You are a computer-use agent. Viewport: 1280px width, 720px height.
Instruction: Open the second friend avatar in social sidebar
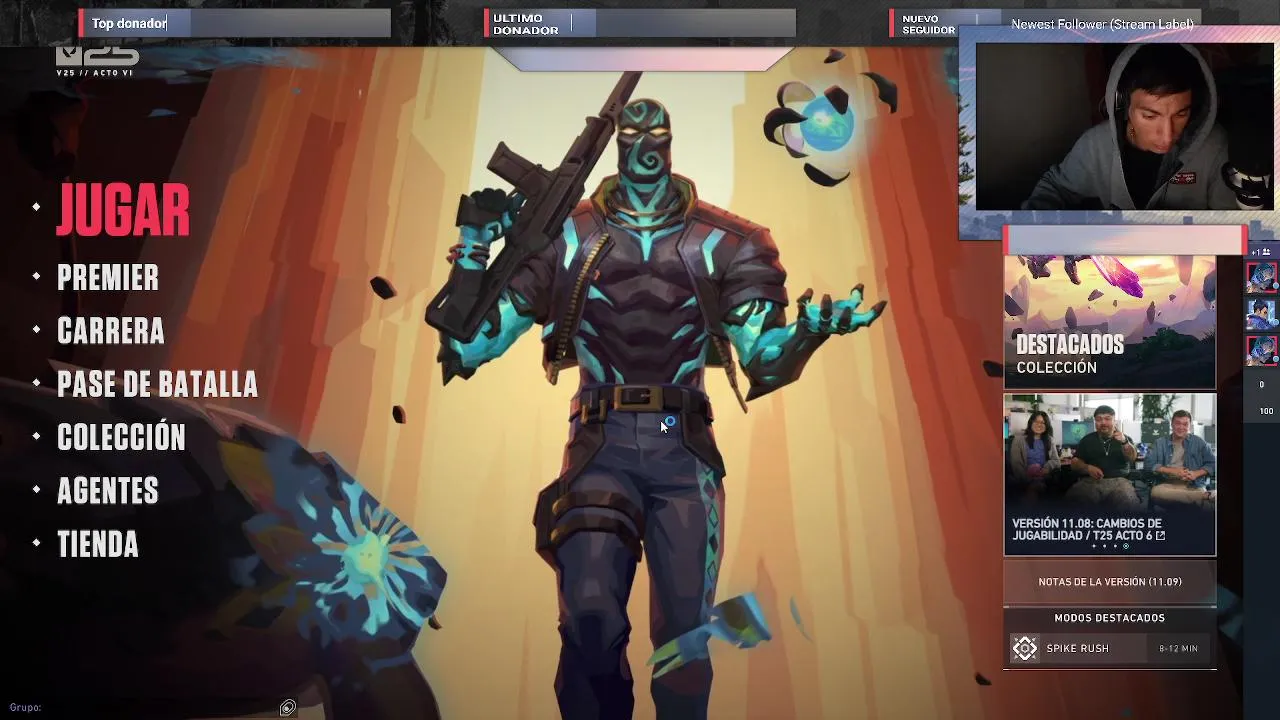pos(1261,314)
